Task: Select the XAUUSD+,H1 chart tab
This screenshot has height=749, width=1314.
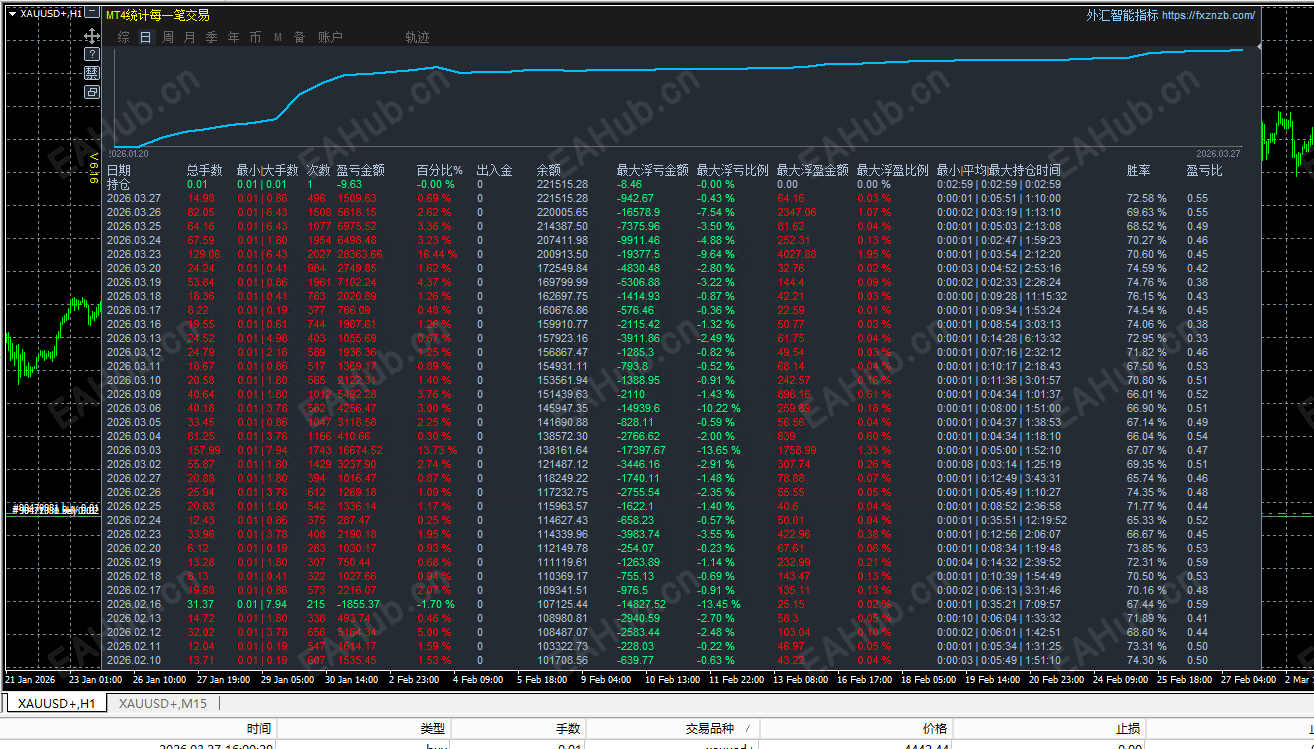Action: (56, 703)
